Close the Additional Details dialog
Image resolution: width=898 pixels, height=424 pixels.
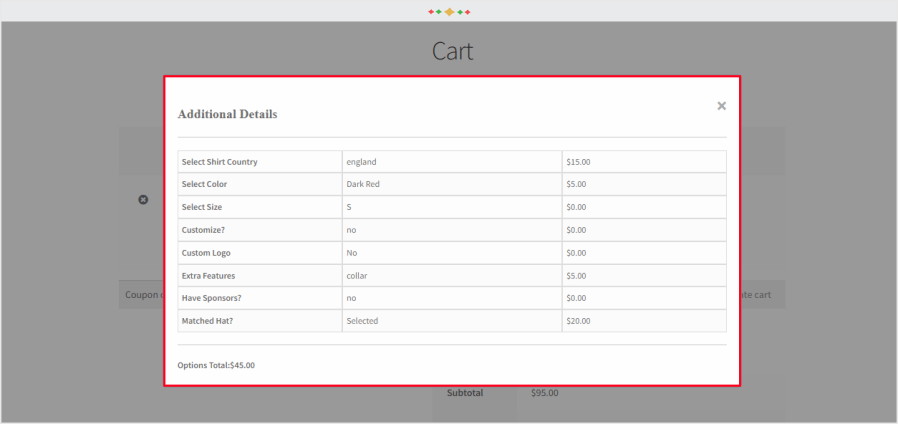click(722, 105)
